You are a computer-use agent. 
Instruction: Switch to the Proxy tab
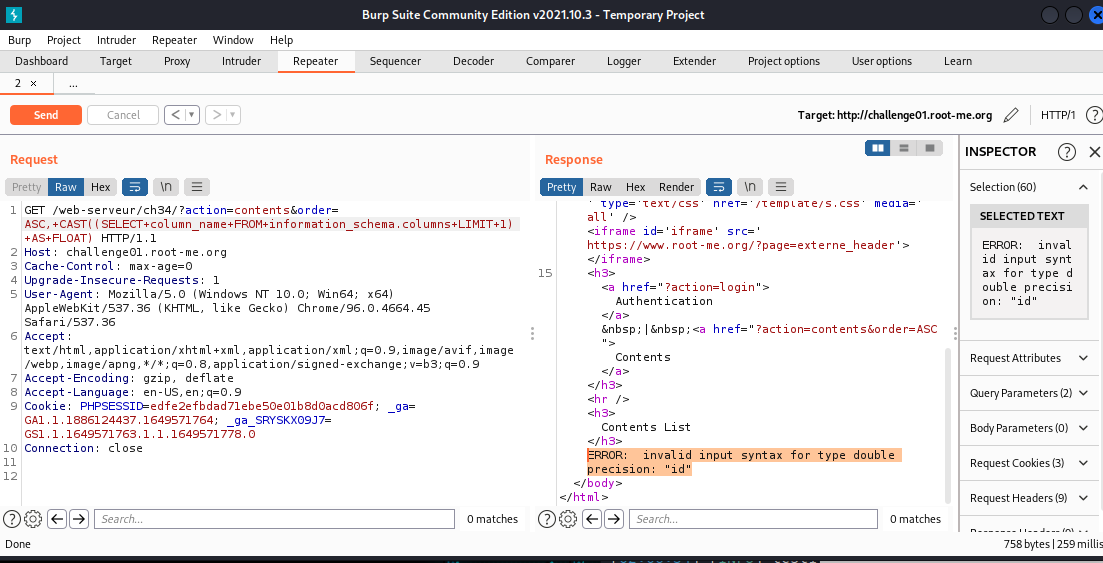pyautogui.click(x=177, y=61)
